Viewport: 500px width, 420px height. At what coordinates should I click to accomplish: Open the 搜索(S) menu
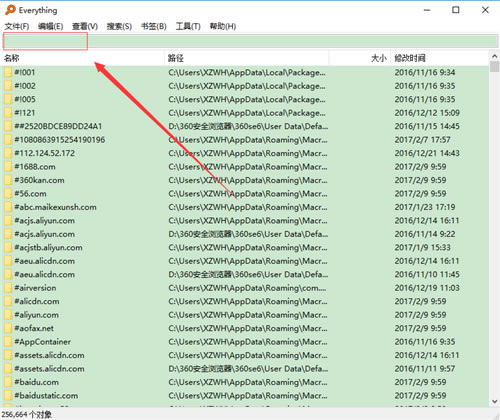119,26
